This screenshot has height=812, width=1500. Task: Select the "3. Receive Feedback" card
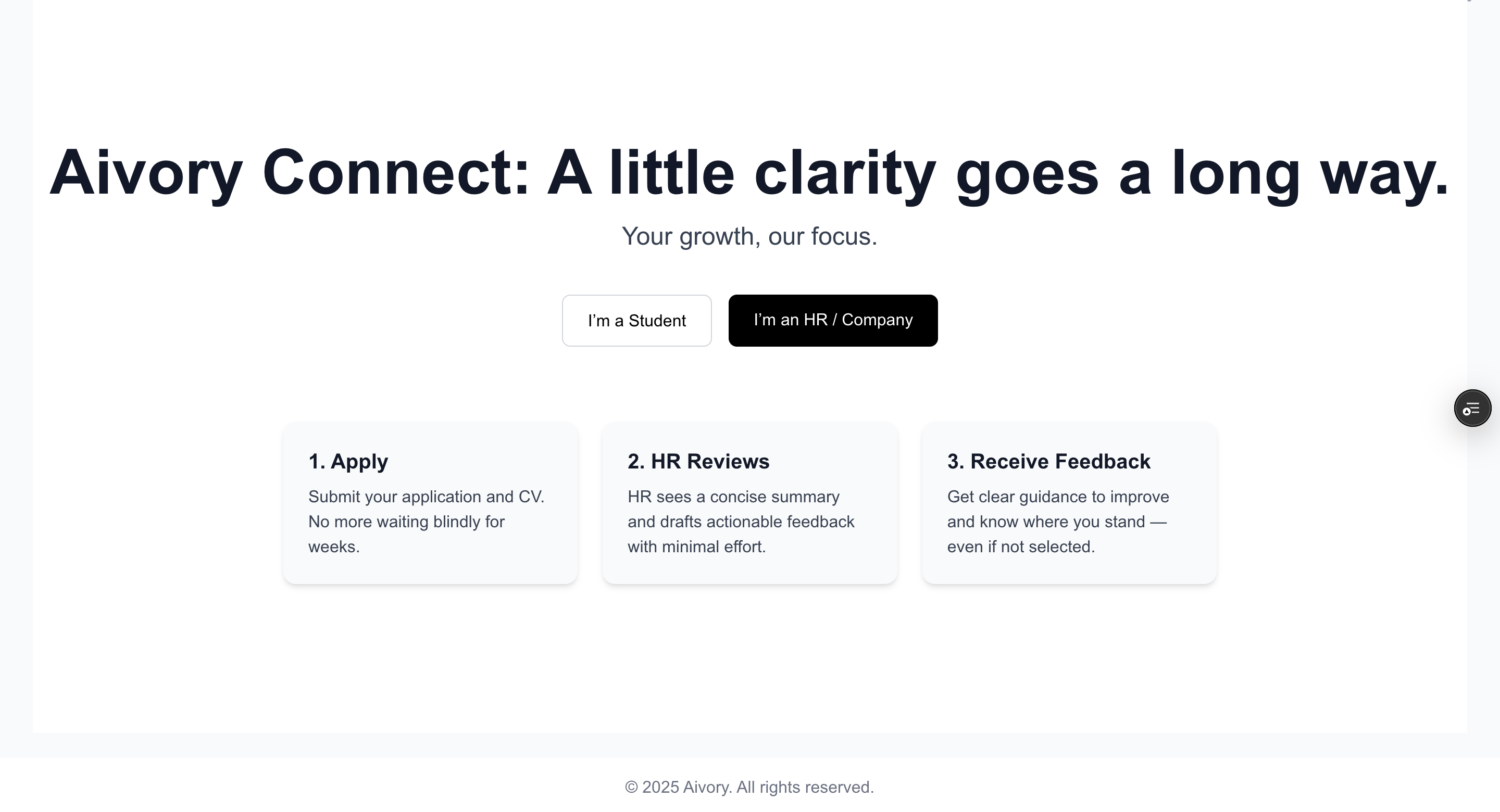[1069, 502]
